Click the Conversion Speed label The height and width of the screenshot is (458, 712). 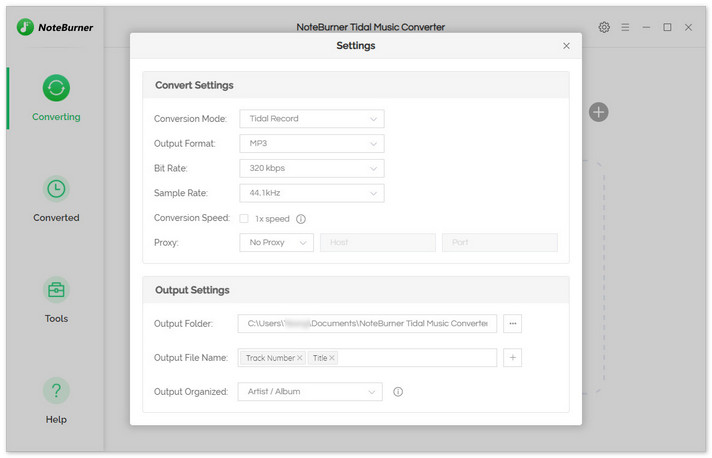[192, 218]
